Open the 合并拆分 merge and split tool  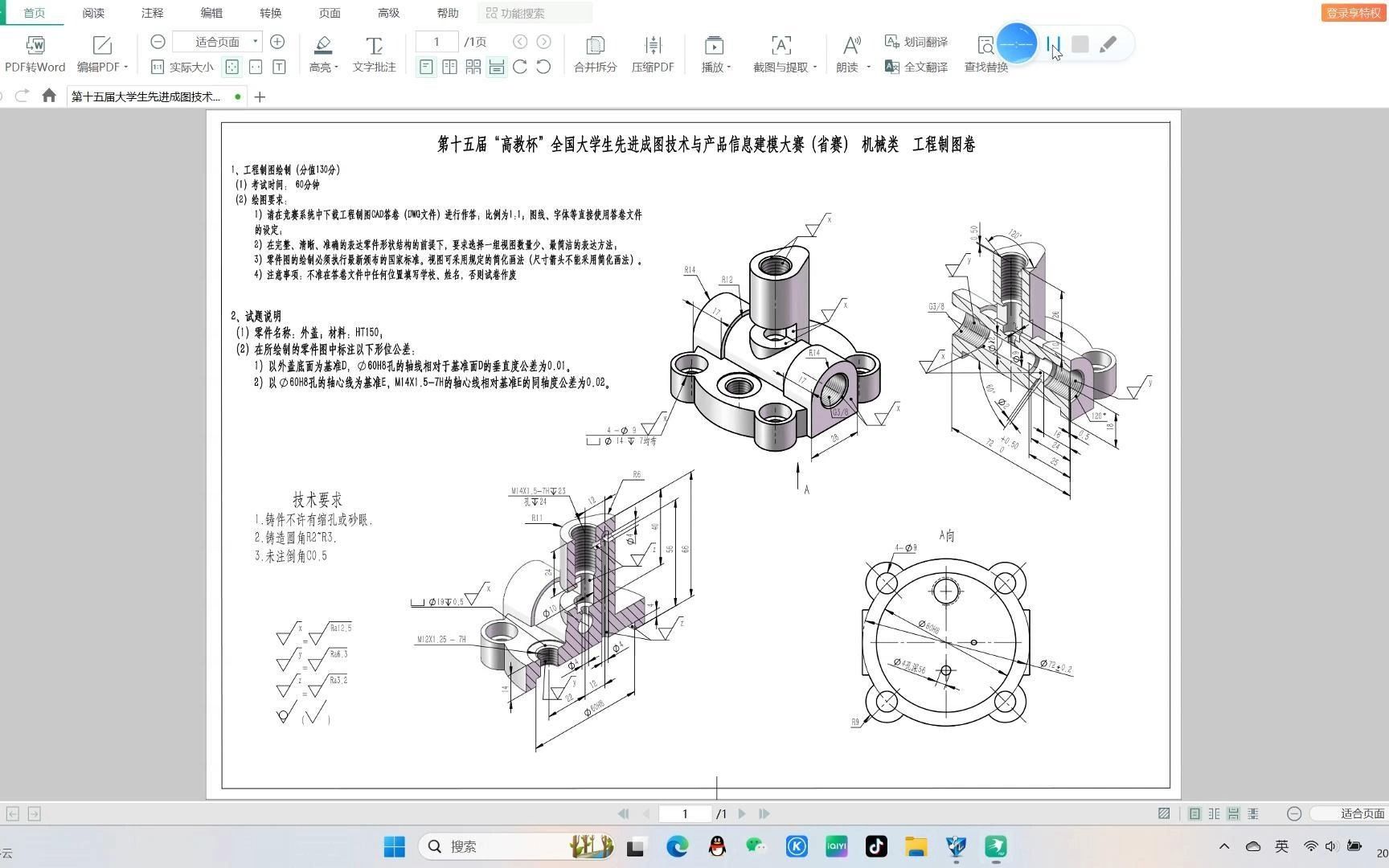[x=595, y=54]
